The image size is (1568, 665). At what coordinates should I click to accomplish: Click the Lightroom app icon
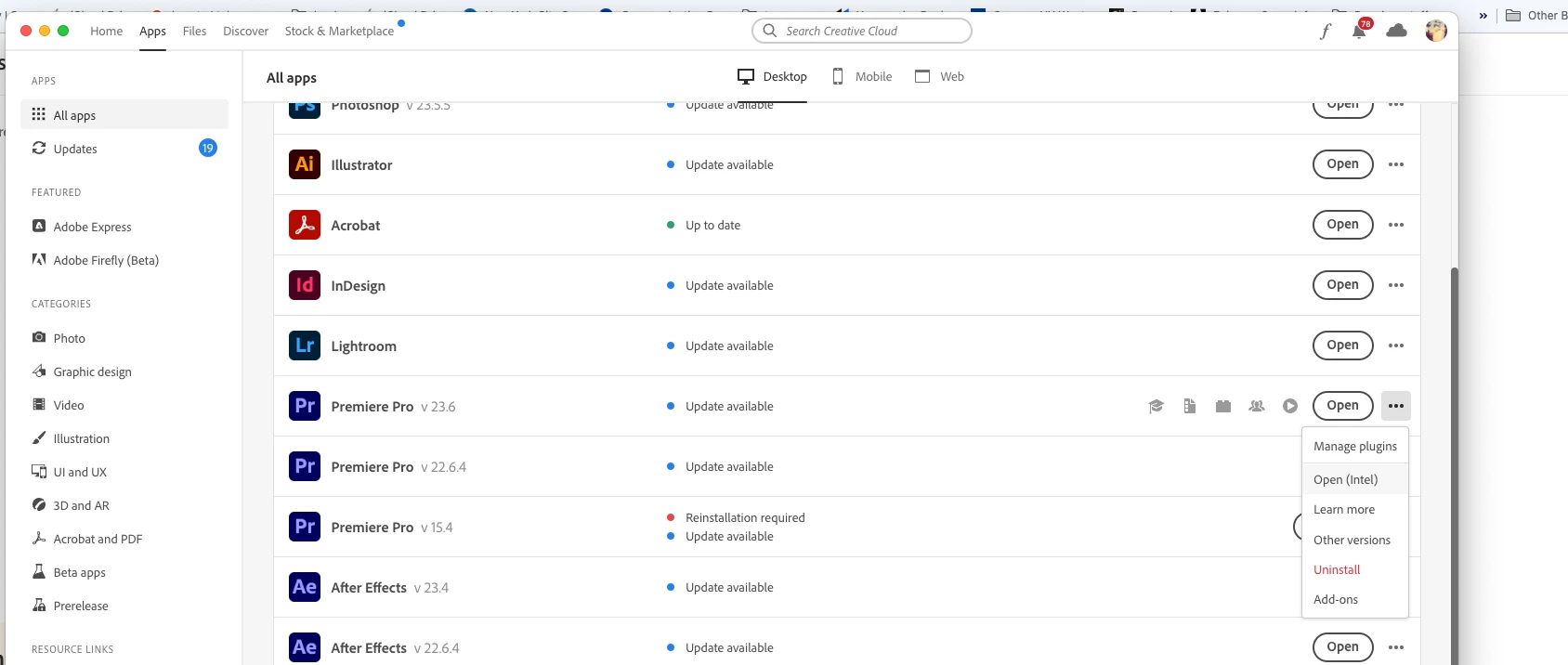[x=305, y=346]
